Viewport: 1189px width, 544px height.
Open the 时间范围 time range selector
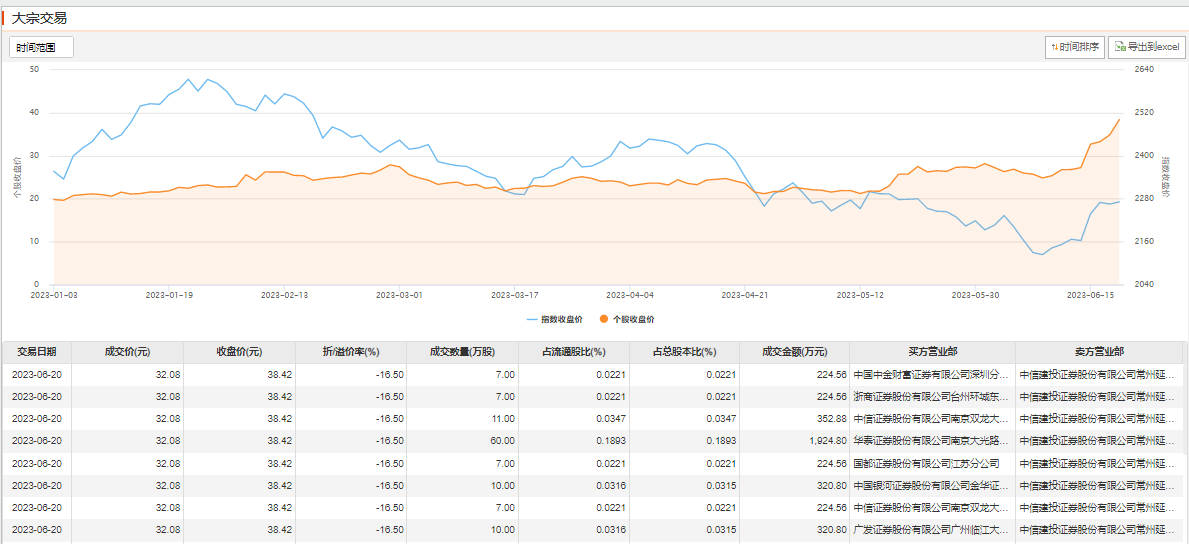[x=42, y=47]
